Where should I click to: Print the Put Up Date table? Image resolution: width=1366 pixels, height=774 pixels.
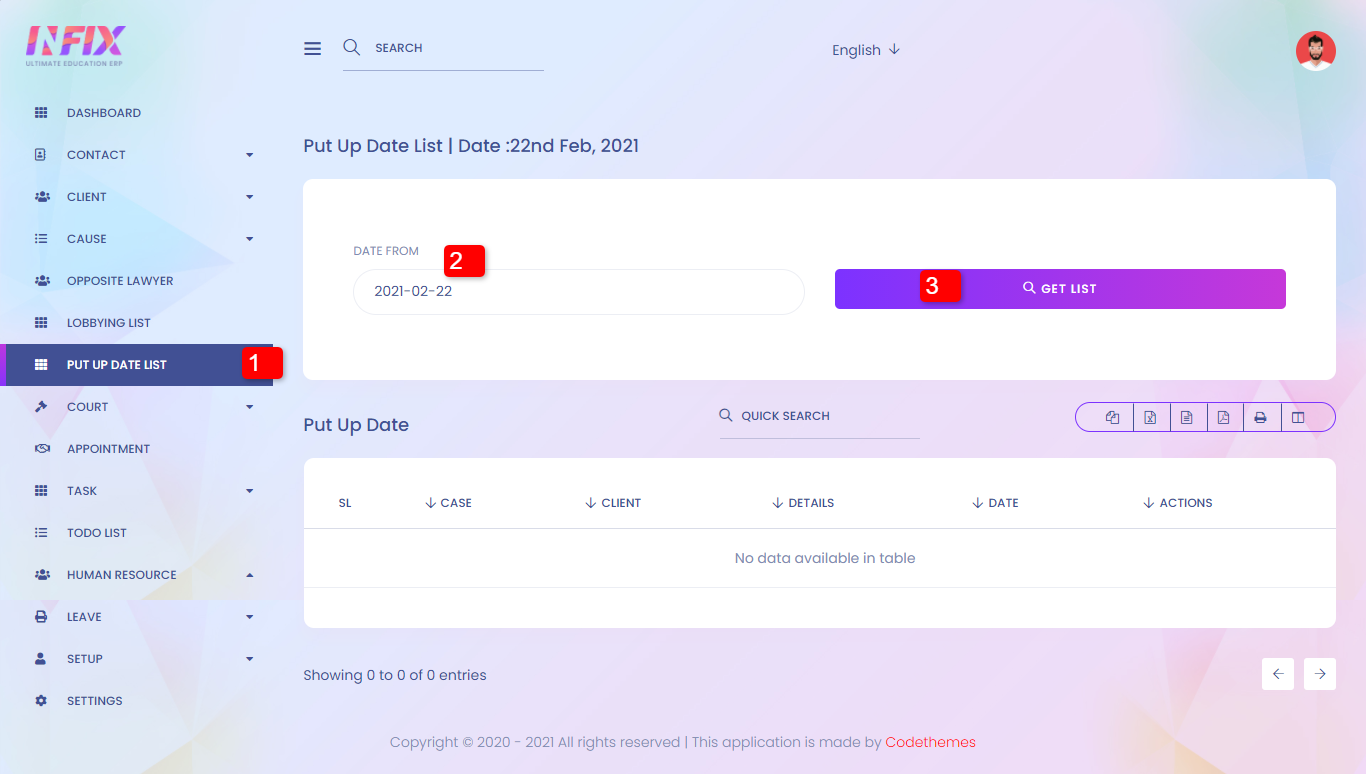[x=1260, y=418]
